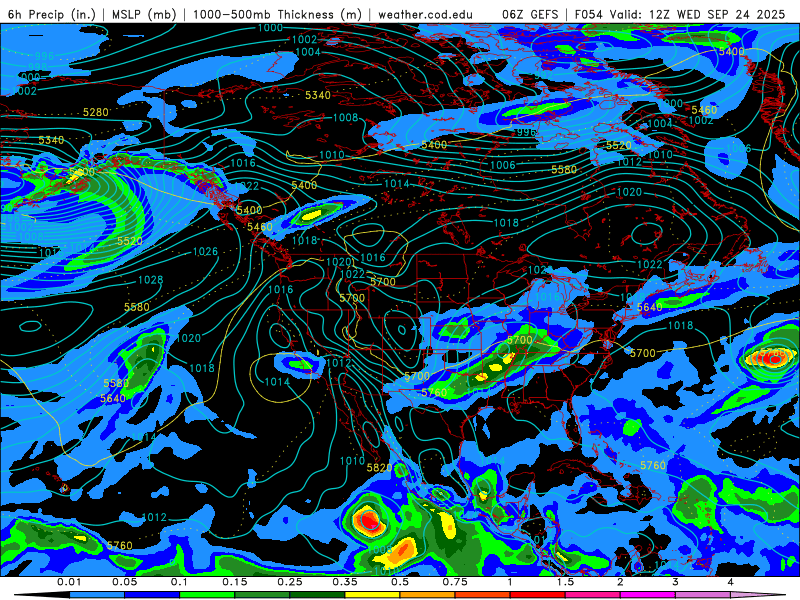Click the '1026' isobar label
The width and height of the screenshot is (800, 600).
point(205,252)
